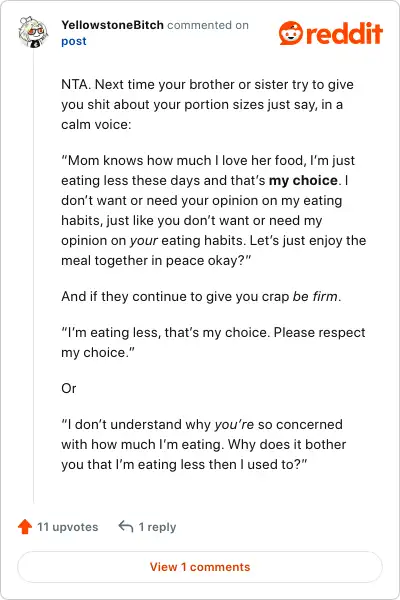Click the standalone "Or" line
This screenshot has height=600, width=400.
pos(69,388)
